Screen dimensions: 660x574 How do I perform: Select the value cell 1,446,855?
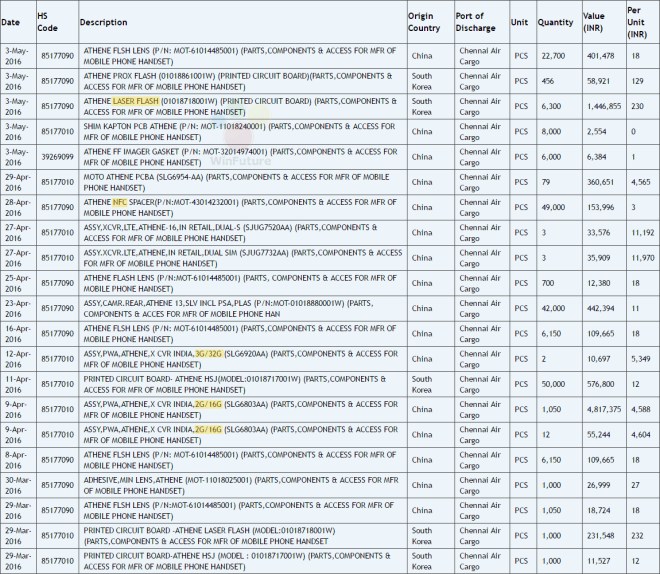pos(604,106)
